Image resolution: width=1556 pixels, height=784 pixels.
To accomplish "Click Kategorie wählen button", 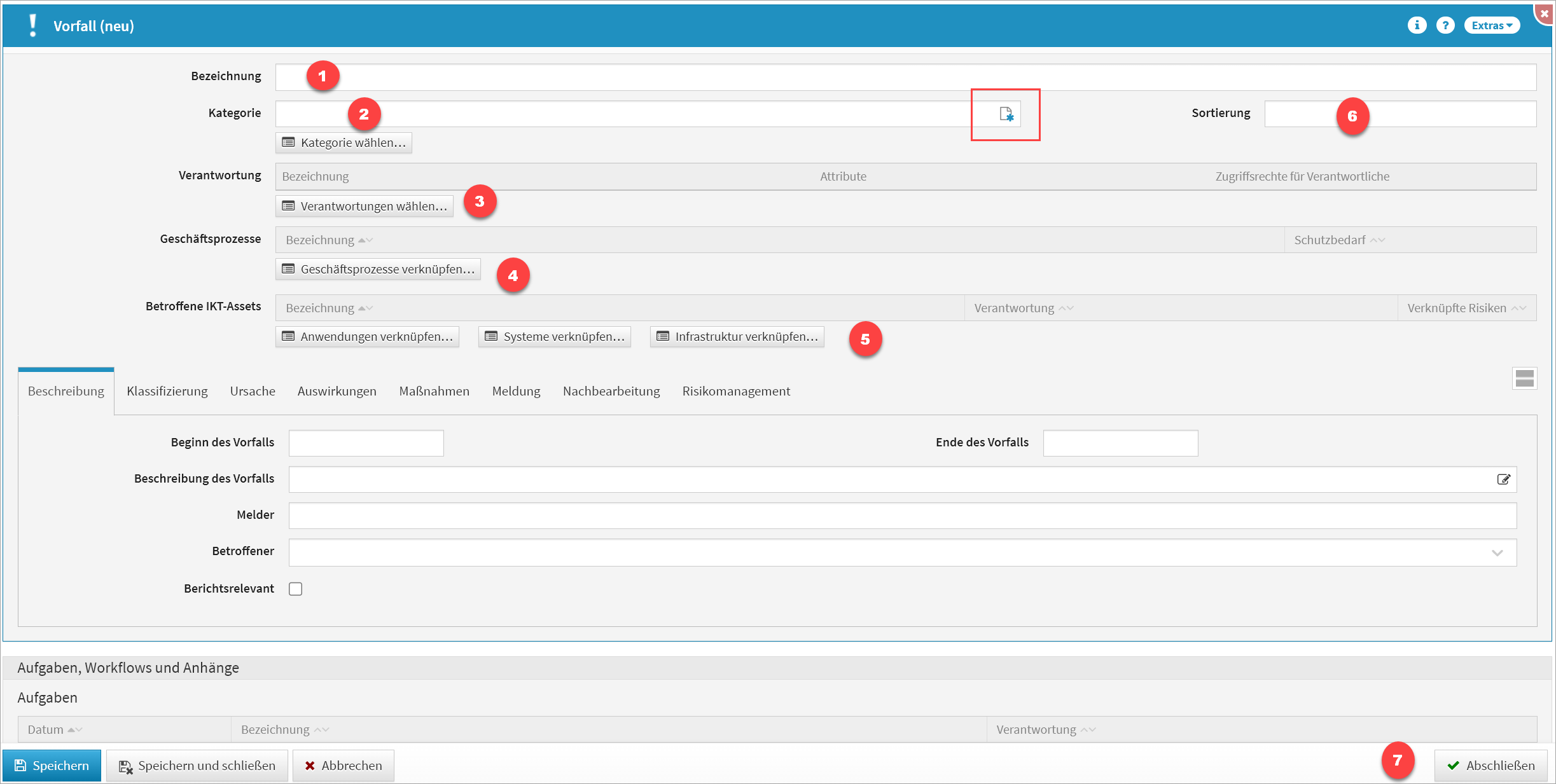I will point(344,143).
